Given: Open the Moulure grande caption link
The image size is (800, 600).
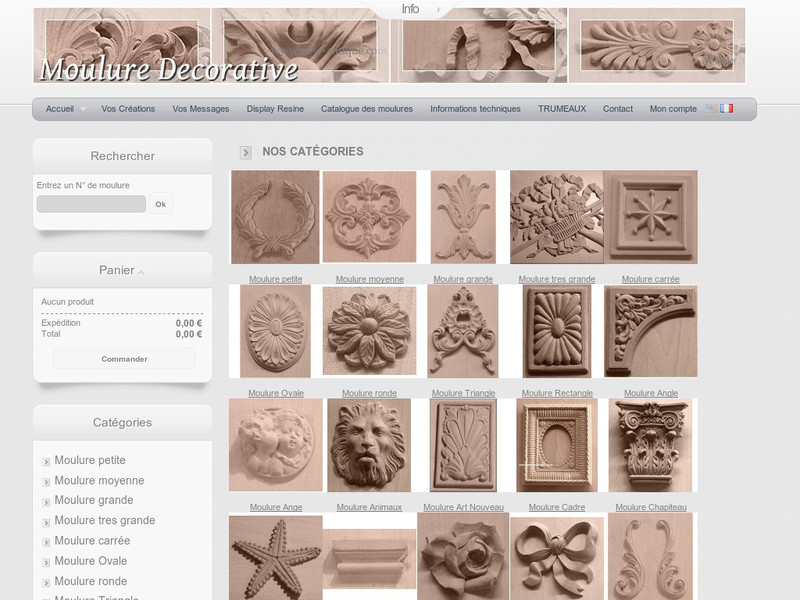Looking at the screenshot, I should (463, 279).
